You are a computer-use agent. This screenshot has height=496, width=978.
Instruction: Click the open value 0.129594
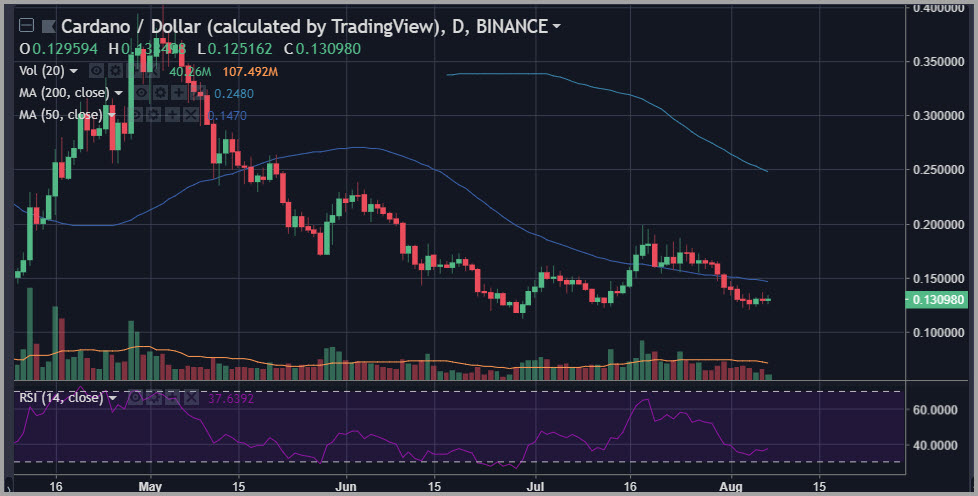65,49
